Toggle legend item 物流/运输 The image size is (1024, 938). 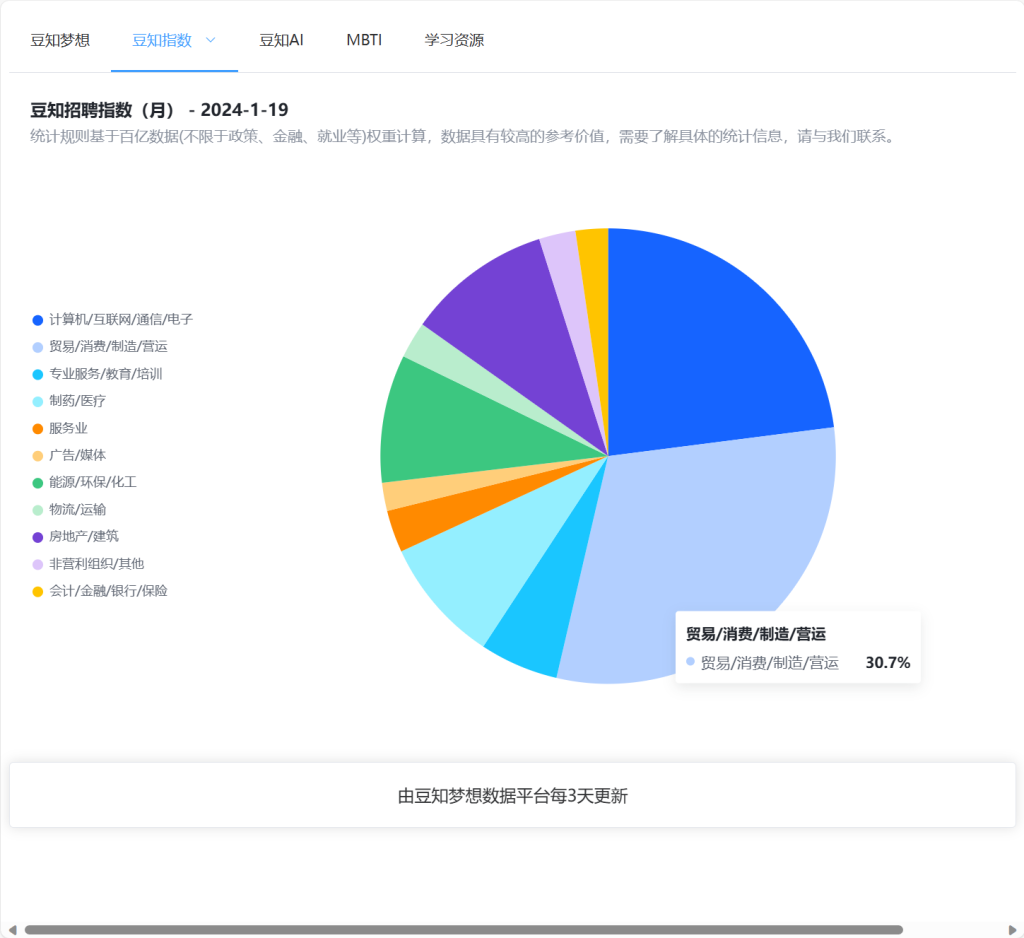tap(69, 509)
